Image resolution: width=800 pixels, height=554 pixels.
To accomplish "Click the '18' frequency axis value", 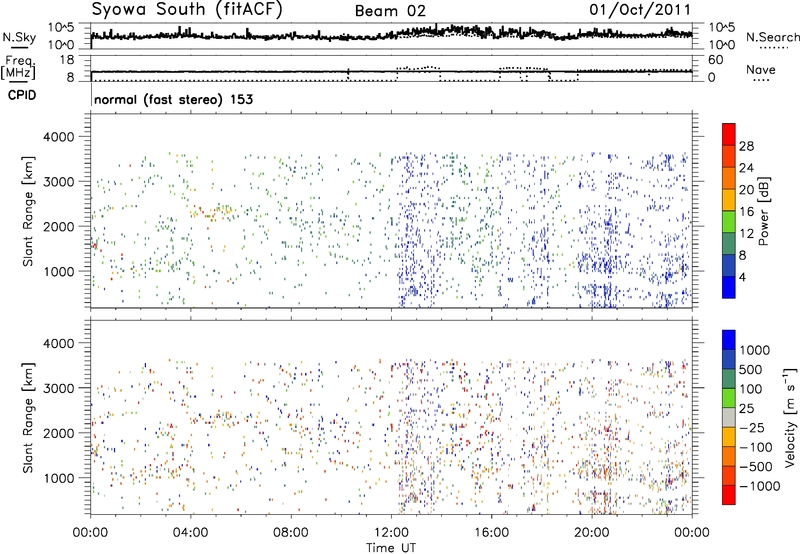I will pyautogui.click(x=66, y=60).
